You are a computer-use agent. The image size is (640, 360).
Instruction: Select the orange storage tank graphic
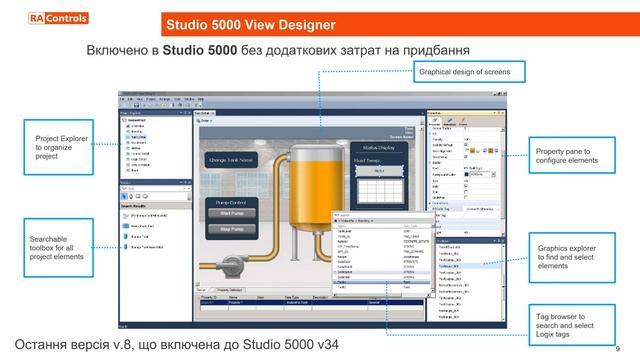pos(317,188)
